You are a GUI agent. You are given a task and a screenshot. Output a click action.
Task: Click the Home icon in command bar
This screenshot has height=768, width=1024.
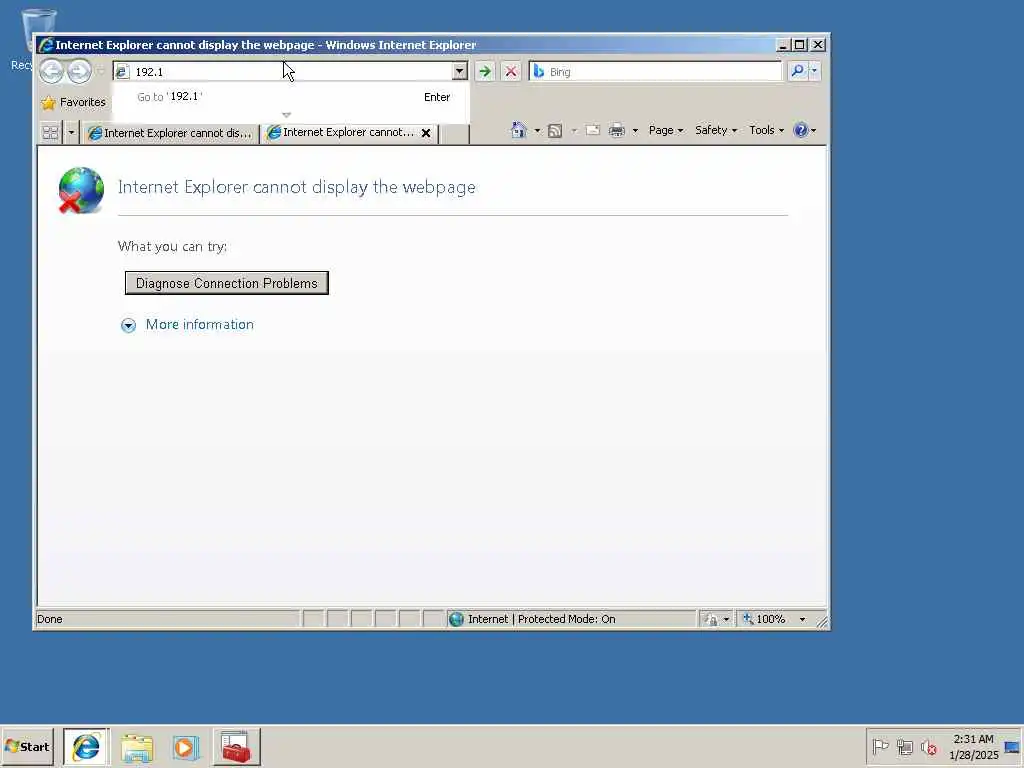[519, 130]
